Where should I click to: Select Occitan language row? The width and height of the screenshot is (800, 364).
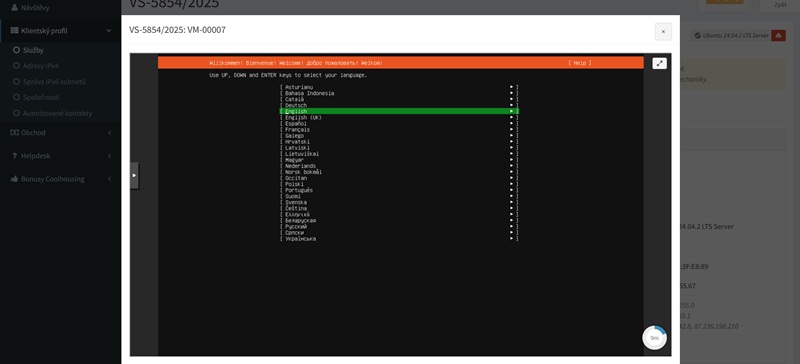(x=399, y=178)
